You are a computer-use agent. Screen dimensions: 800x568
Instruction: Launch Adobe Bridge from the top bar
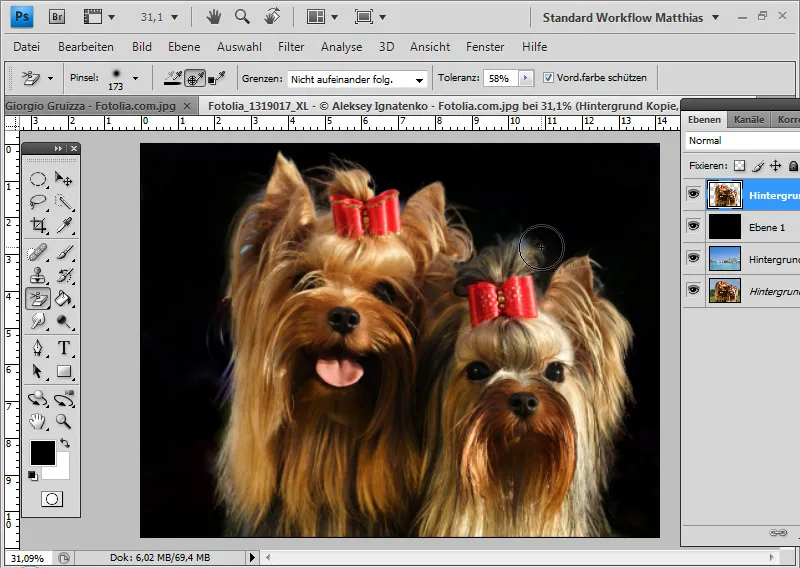[x=57, y=17]
